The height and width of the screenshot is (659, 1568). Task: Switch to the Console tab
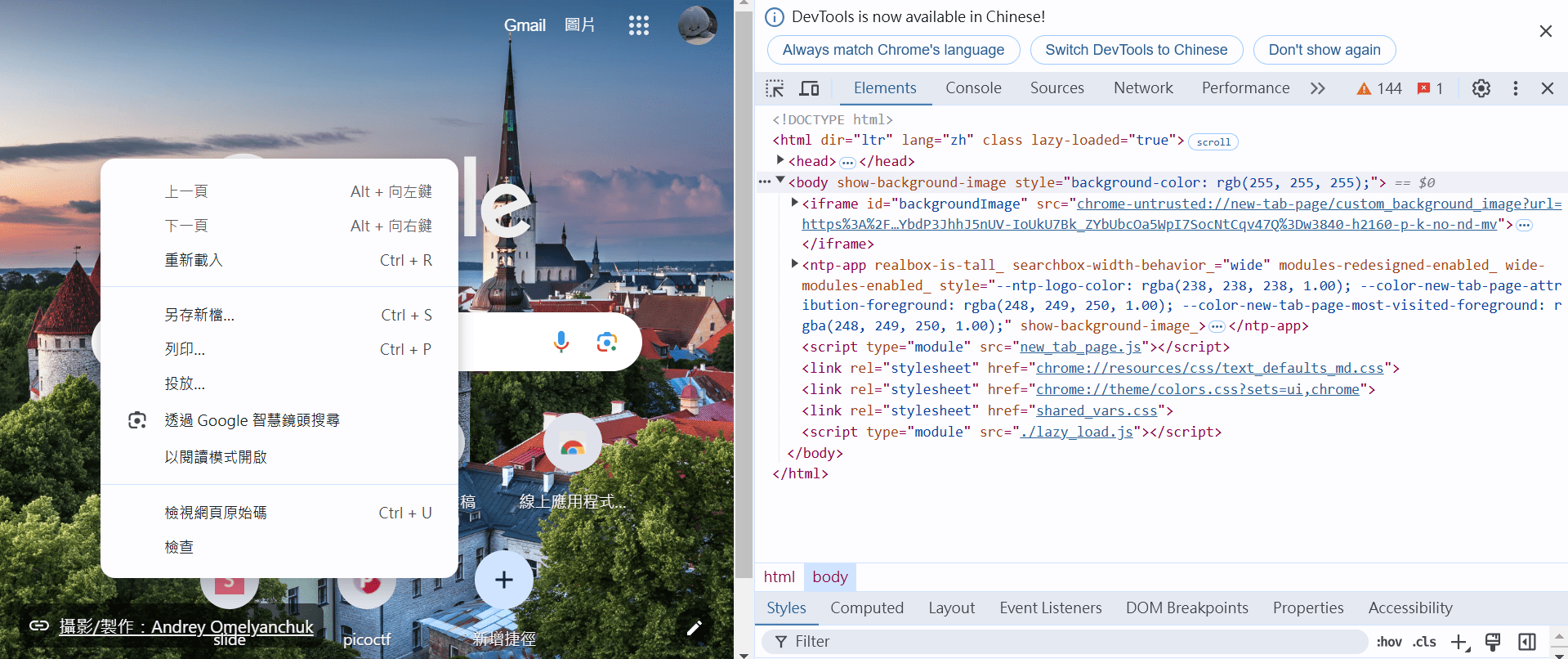coord(973,88)
